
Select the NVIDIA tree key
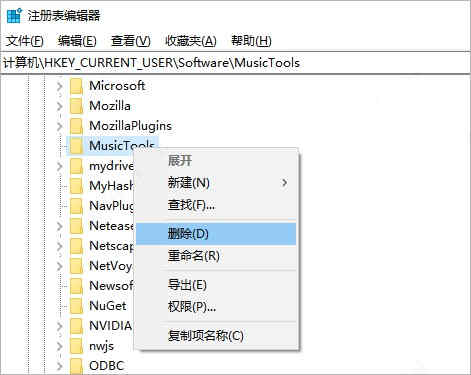click(x=111, y=326)
